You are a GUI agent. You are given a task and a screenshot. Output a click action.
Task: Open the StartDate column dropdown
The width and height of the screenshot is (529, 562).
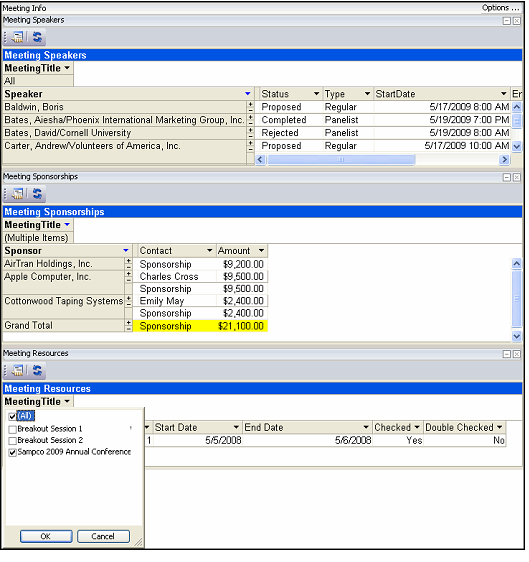click(x=504, y=94)
